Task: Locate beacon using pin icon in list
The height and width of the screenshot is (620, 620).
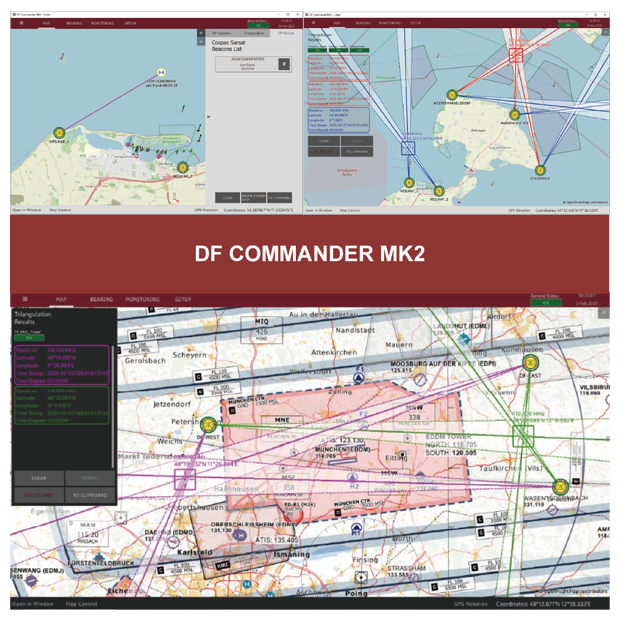Action: click(x=283, y=64)
